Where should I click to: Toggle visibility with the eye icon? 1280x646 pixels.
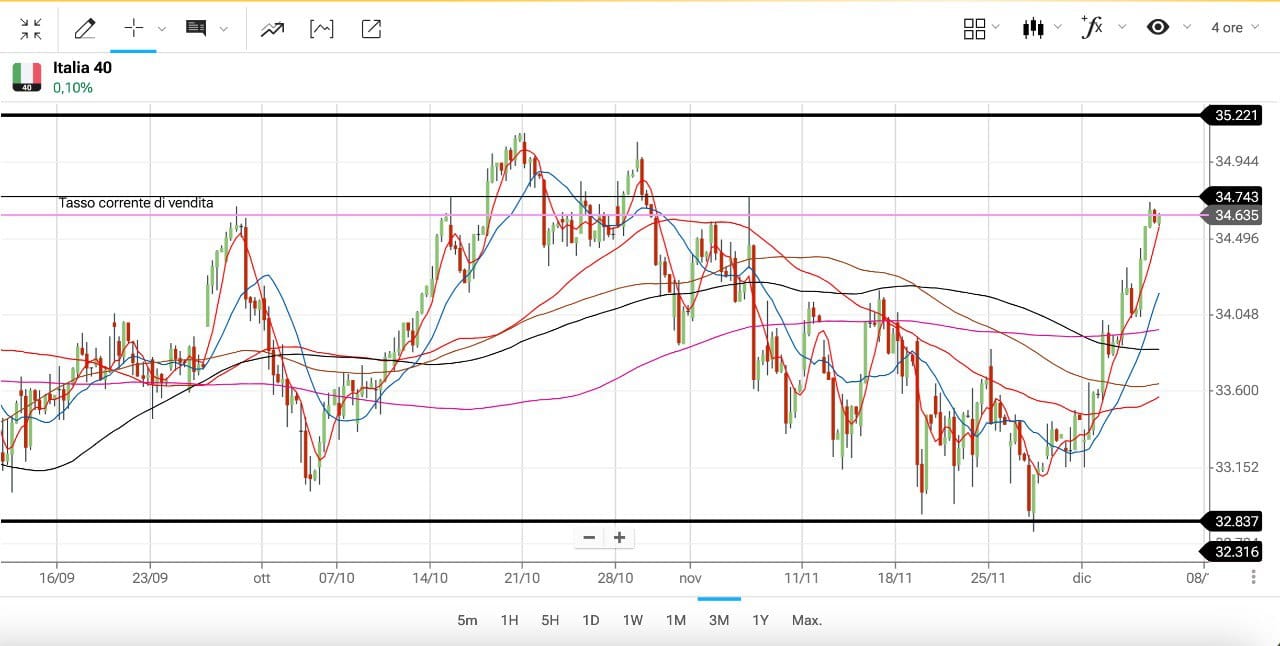click(x=1157, y=27)
